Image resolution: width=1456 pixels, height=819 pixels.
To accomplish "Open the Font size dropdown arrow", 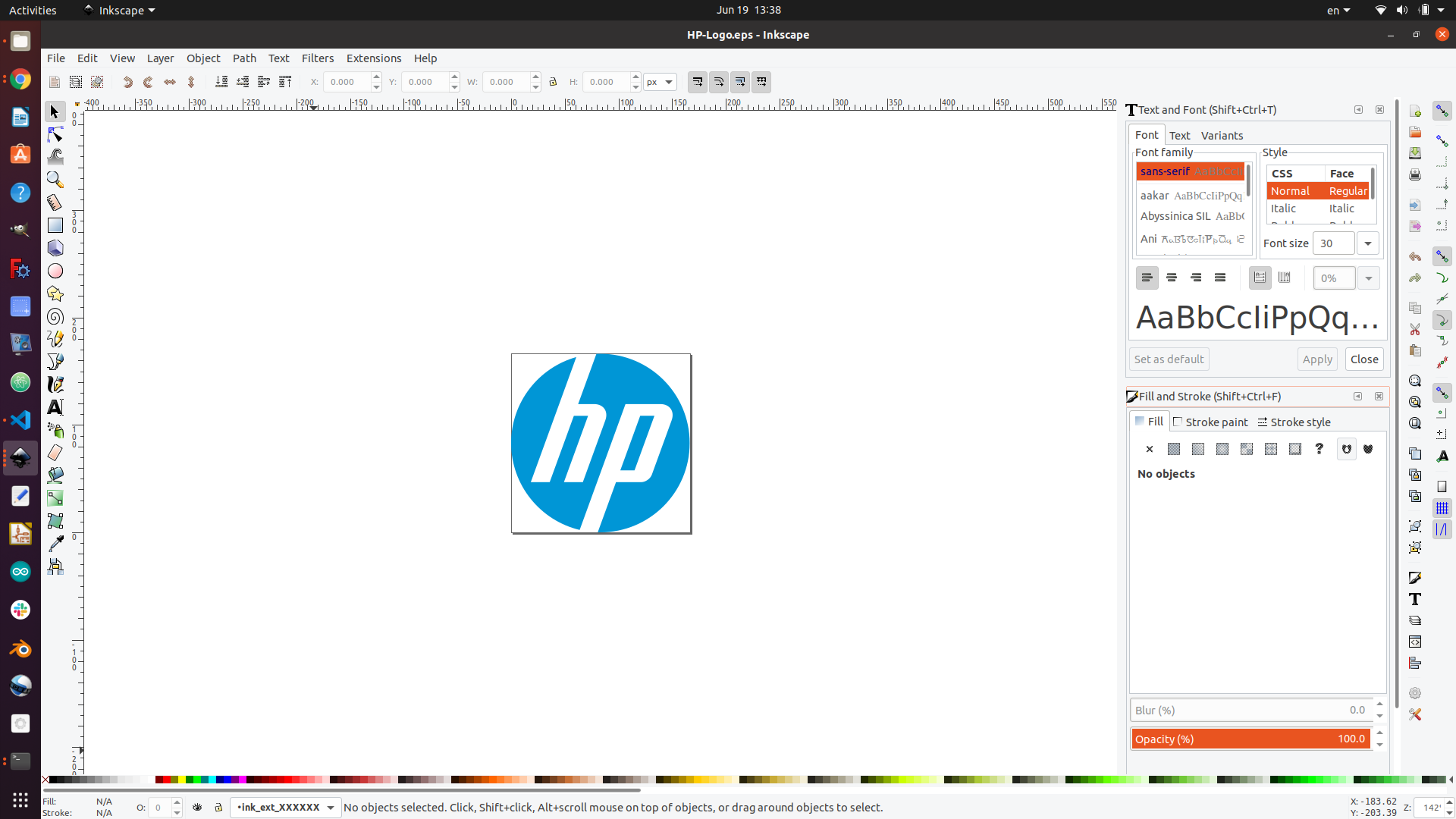I will 1368,243.
